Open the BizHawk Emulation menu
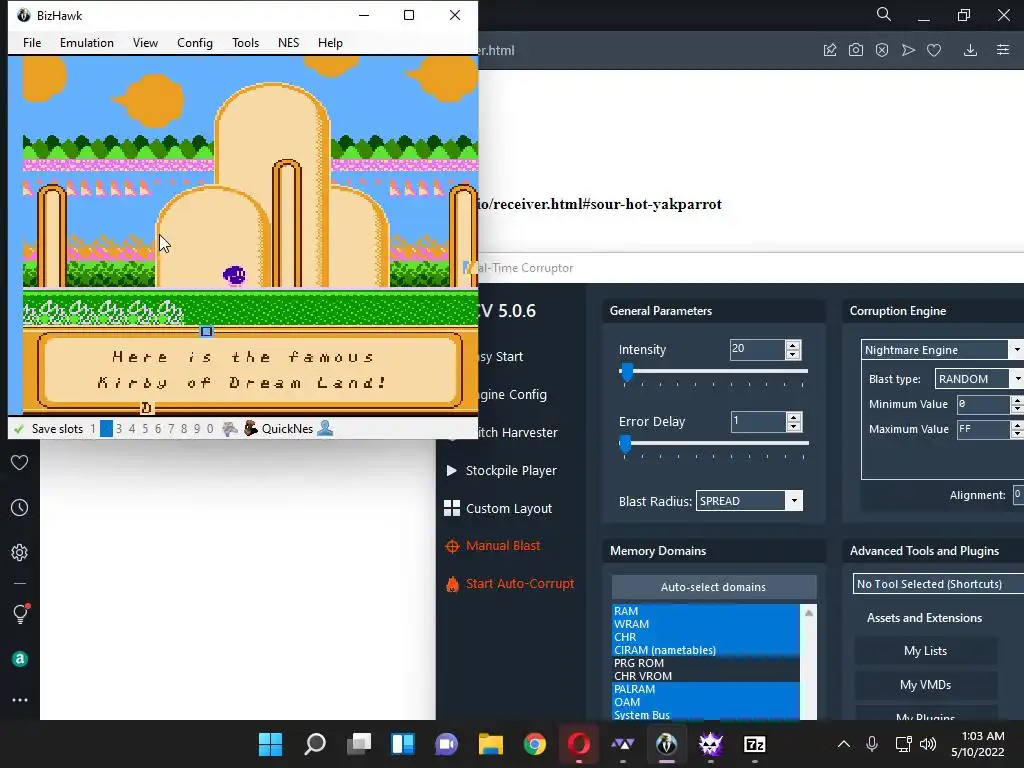1024x768 pixels. 87,42
